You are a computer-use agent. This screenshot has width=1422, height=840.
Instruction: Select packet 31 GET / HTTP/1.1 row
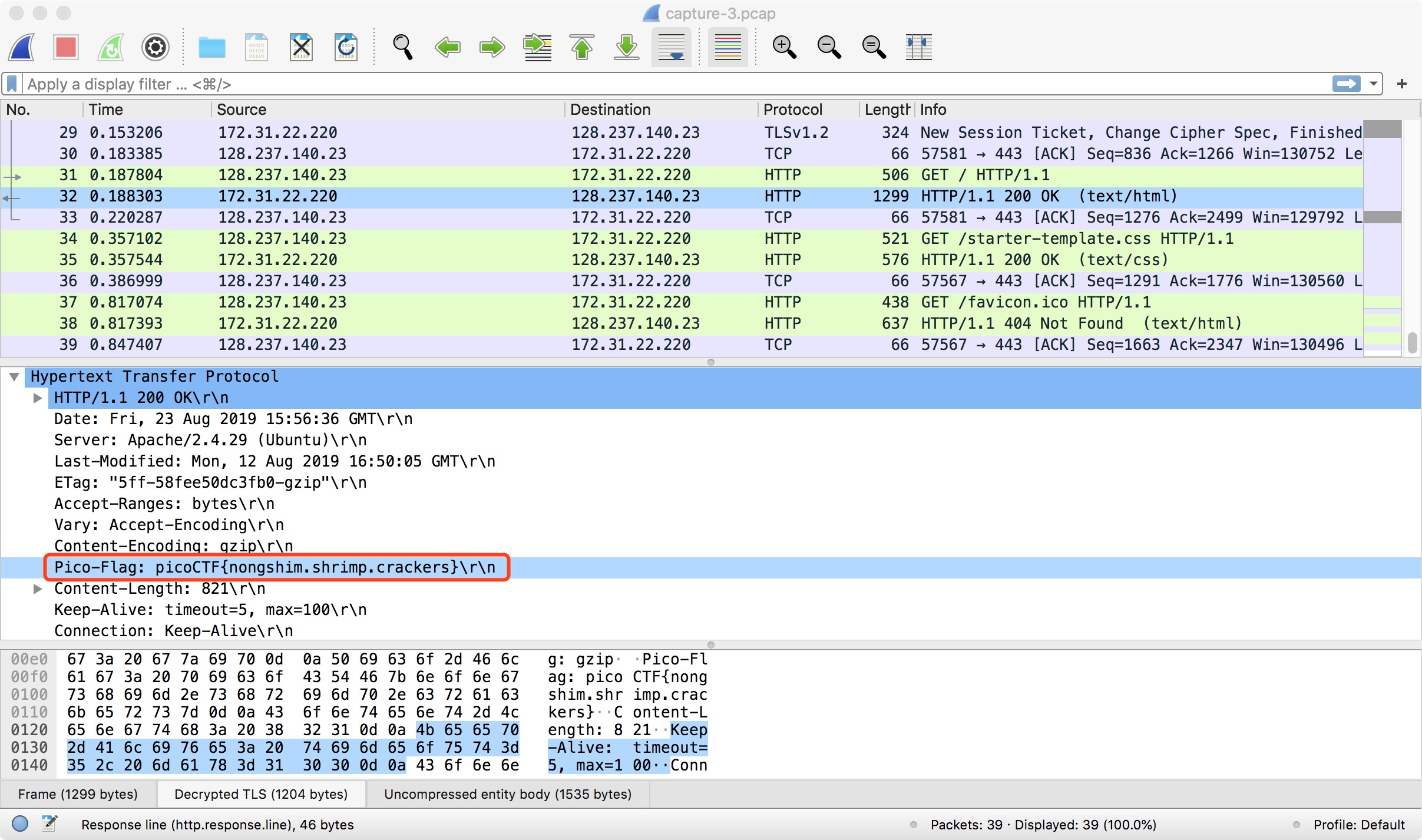point(682,175)
